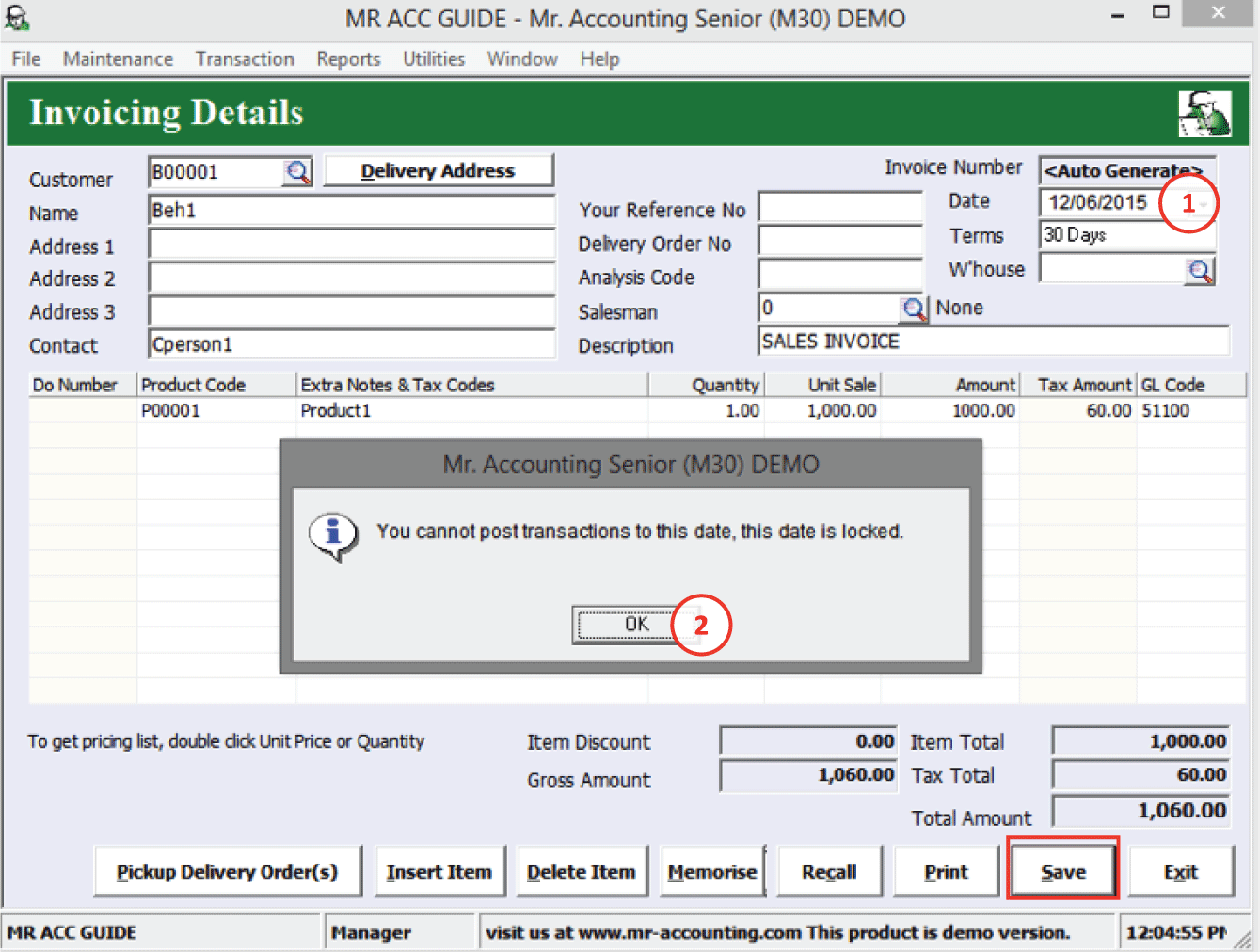1260x952 pixels.
Task: Click the Your Reference No field
Action: tap(840, 207)
